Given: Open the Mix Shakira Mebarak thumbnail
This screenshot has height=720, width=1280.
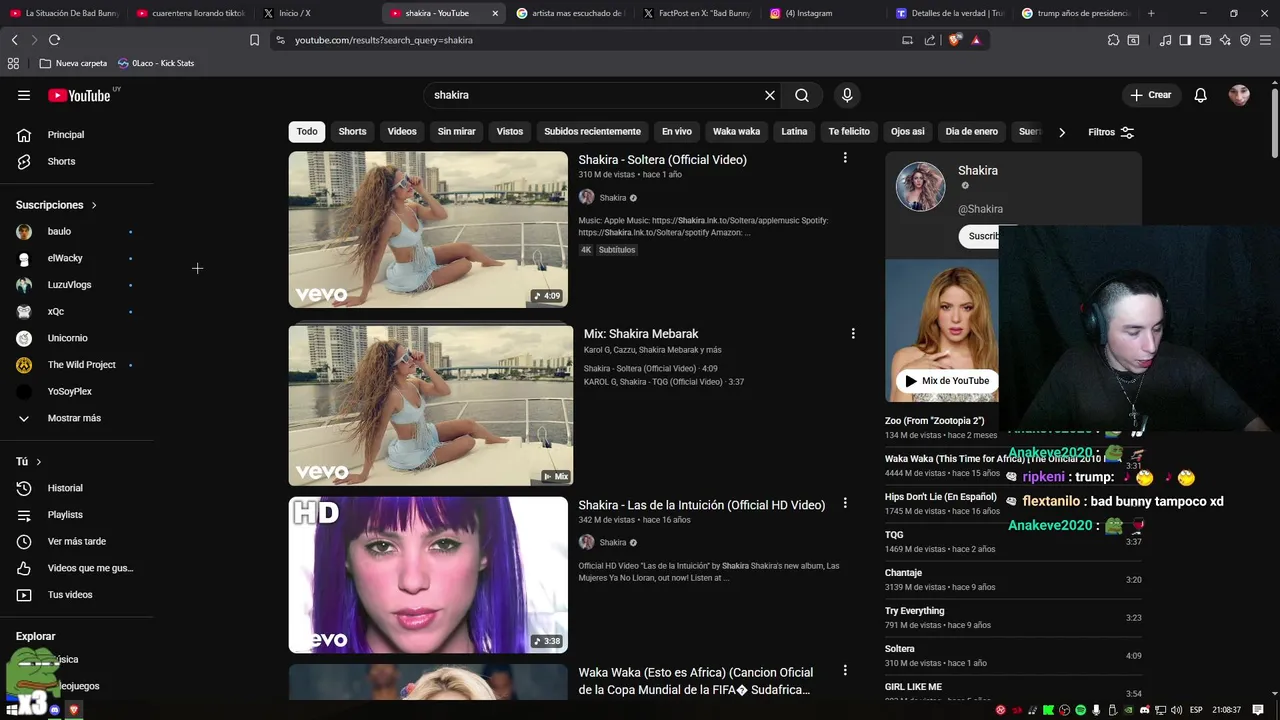Looking at the screenshot, I should (431, 405).
